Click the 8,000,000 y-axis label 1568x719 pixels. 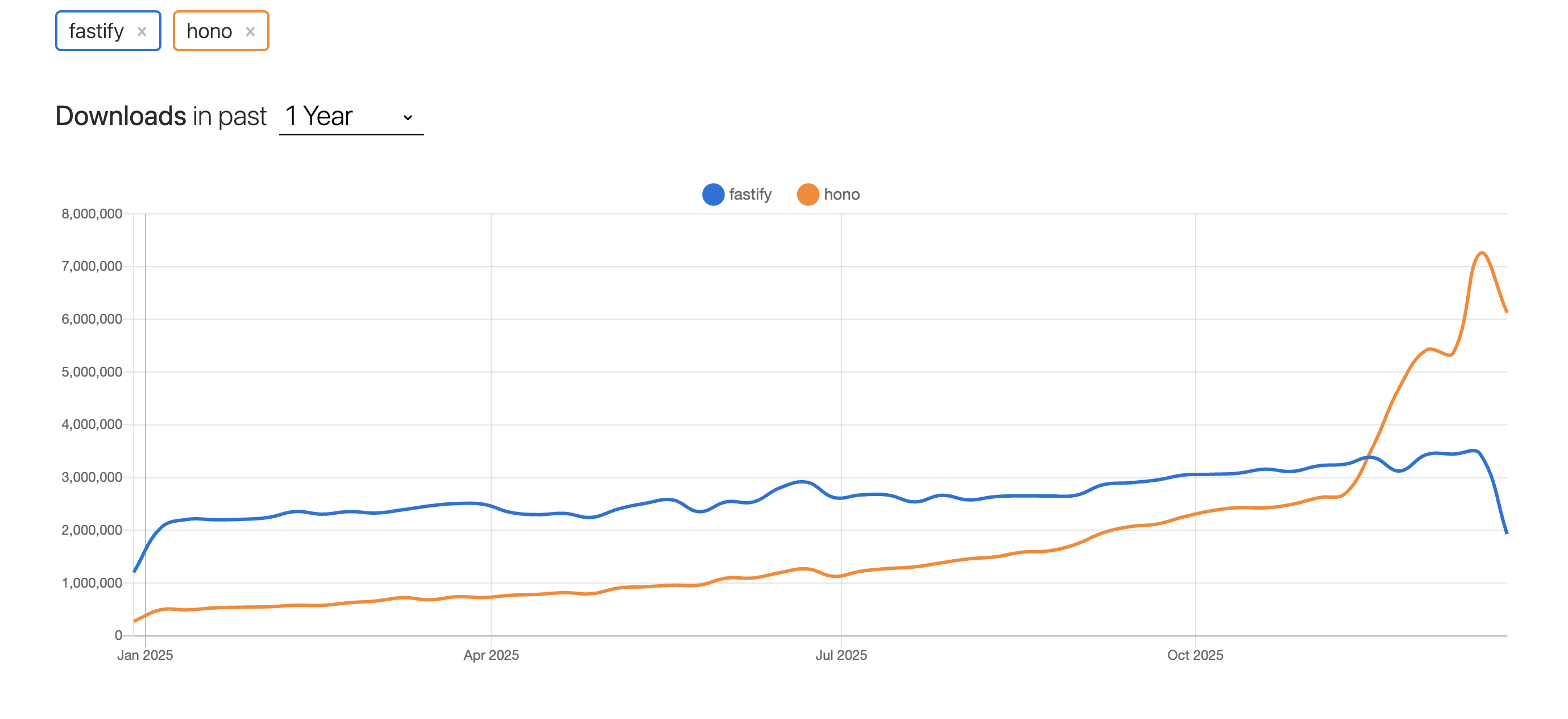[92, 214]
